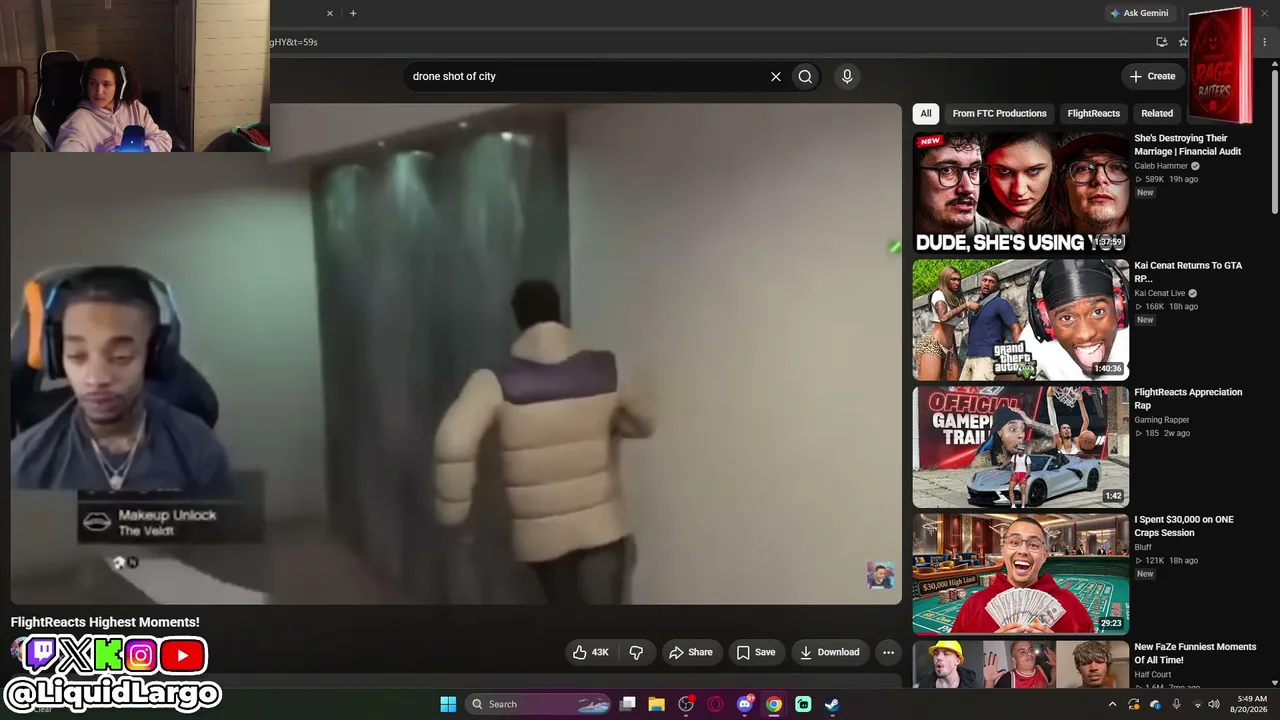Show hidden system tray icons
Screen dimensions: 1280x720
[1112, 704]
